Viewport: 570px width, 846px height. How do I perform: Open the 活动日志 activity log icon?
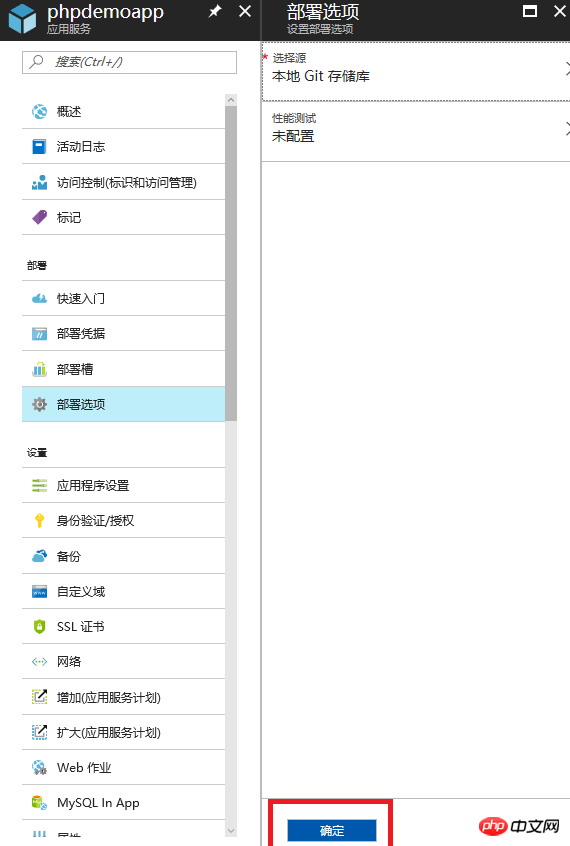click(39, 147)
